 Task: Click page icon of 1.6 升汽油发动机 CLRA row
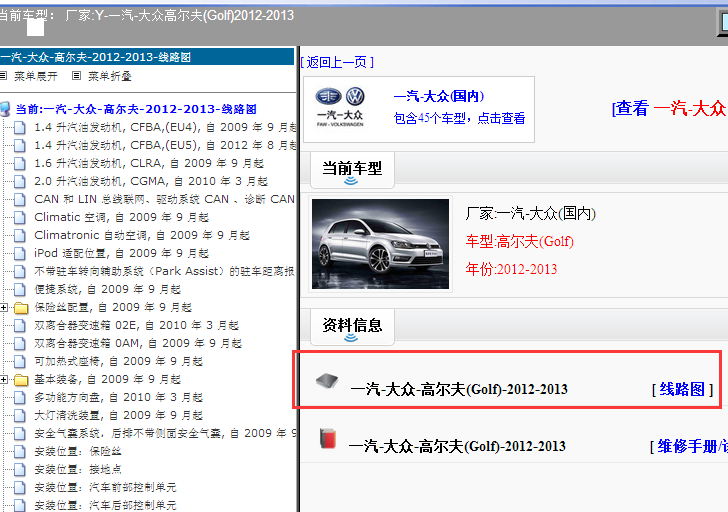(20, 163)
